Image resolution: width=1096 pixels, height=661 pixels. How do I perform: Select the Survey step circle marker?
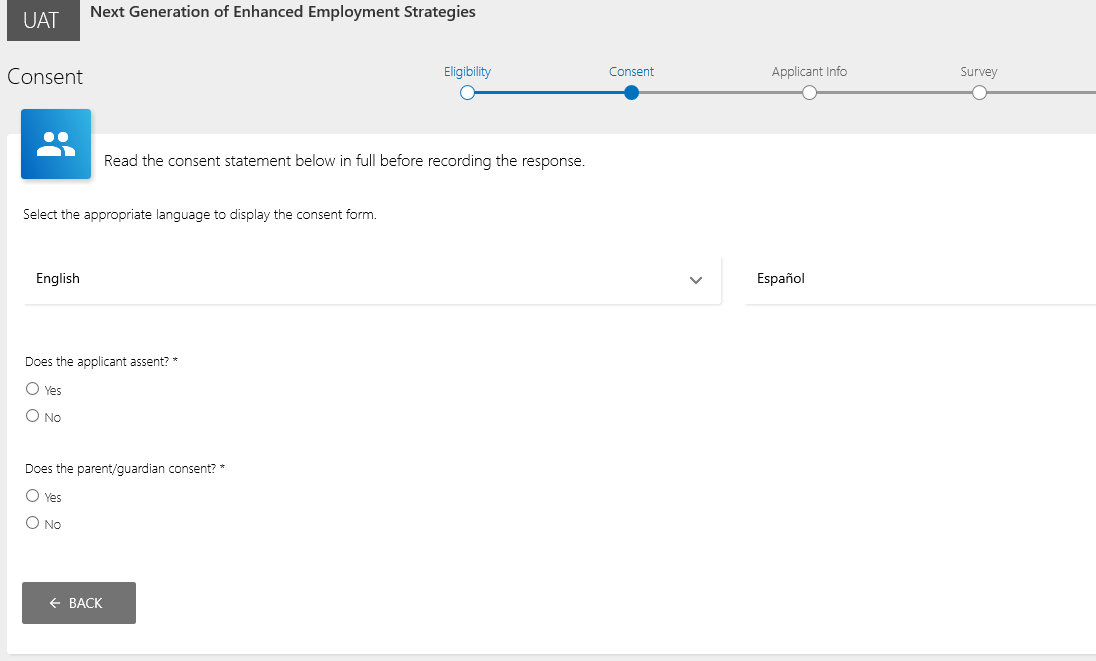(979, 93)
